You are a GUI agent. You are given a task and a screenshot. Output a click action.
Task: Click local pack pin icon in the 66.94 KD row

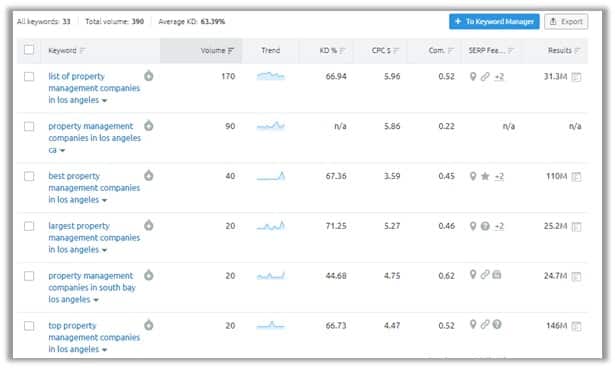click(473, 76)
